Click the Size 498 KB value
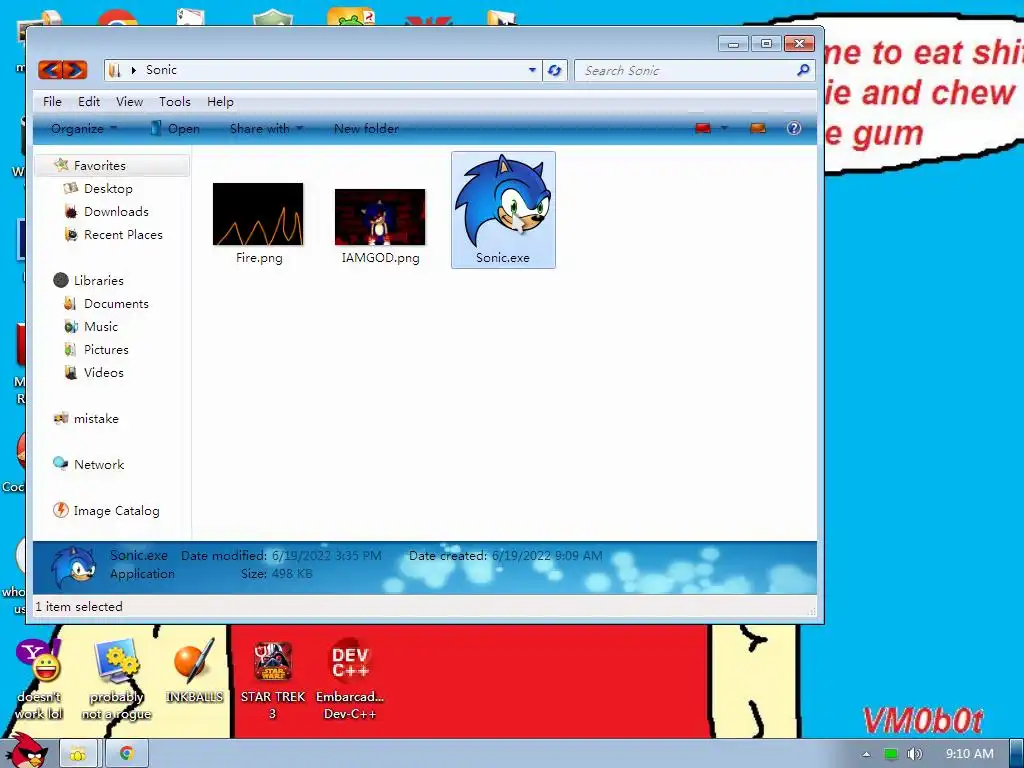 coord(291,574)
